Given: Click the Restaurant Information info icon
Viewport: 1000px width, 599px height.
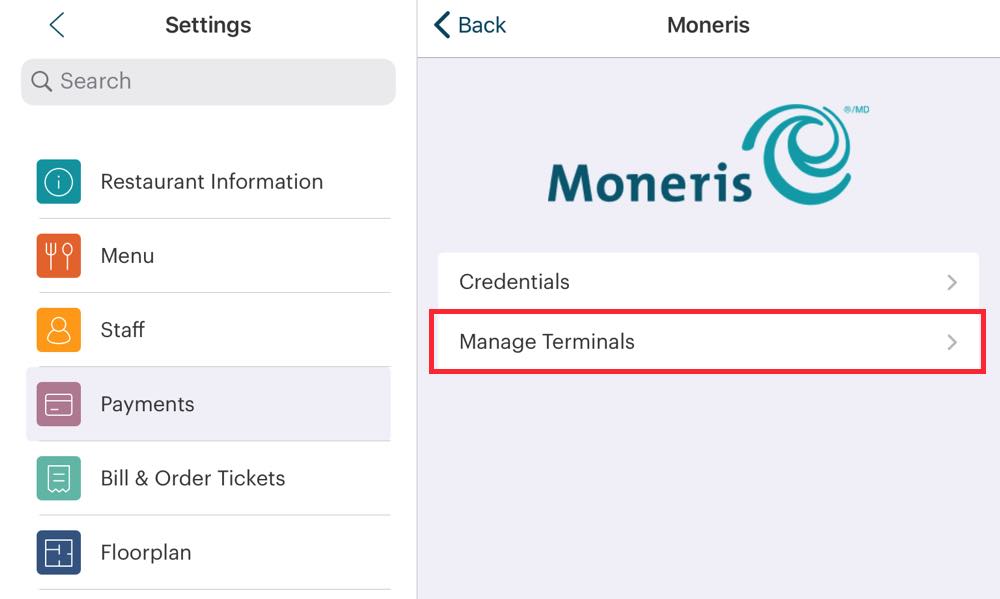Looking at the screenshot, I should tap(58, 181).
